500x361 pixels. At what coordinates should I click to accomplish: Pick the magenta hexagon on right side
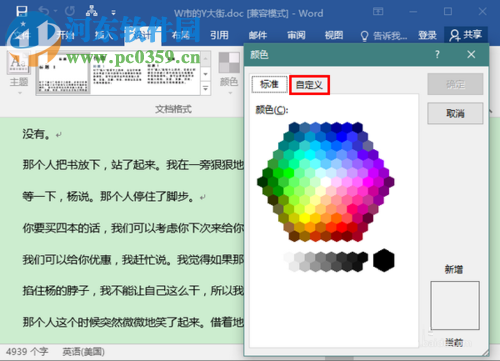click(368, 182)
